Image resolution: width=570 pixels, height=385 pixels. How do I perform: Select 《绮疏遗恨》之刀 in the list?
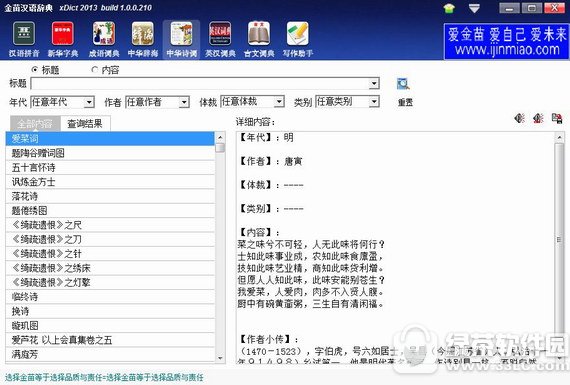(110, 239)
